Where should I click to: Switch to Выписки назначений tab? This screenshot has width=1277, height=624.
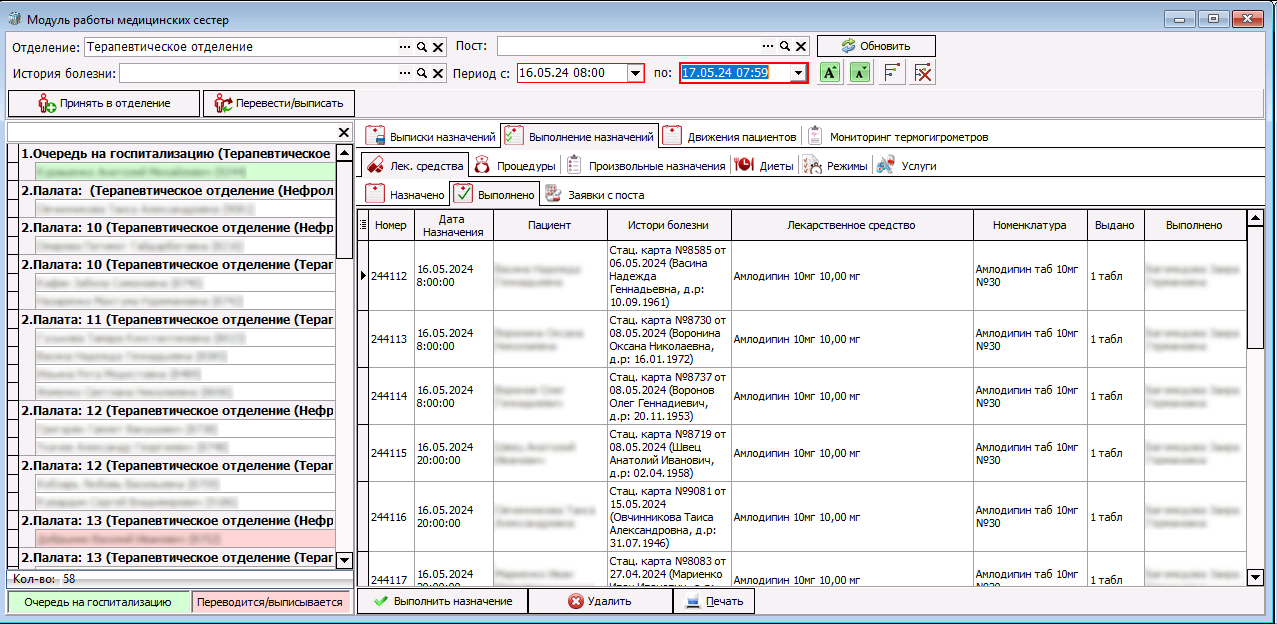tap(430, 136)
